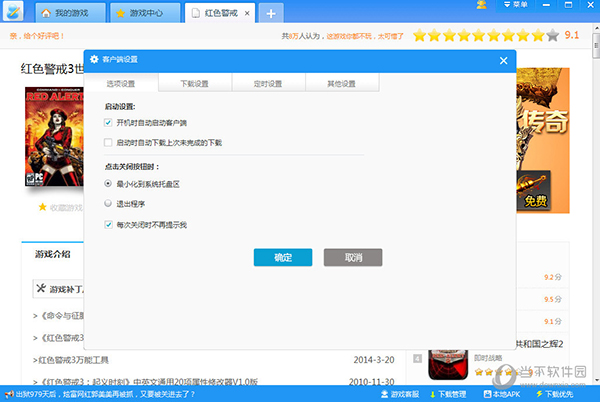Toggle 下载优先 in status bar
Viewport: 600px width, 402px height.
coord(554,394)
